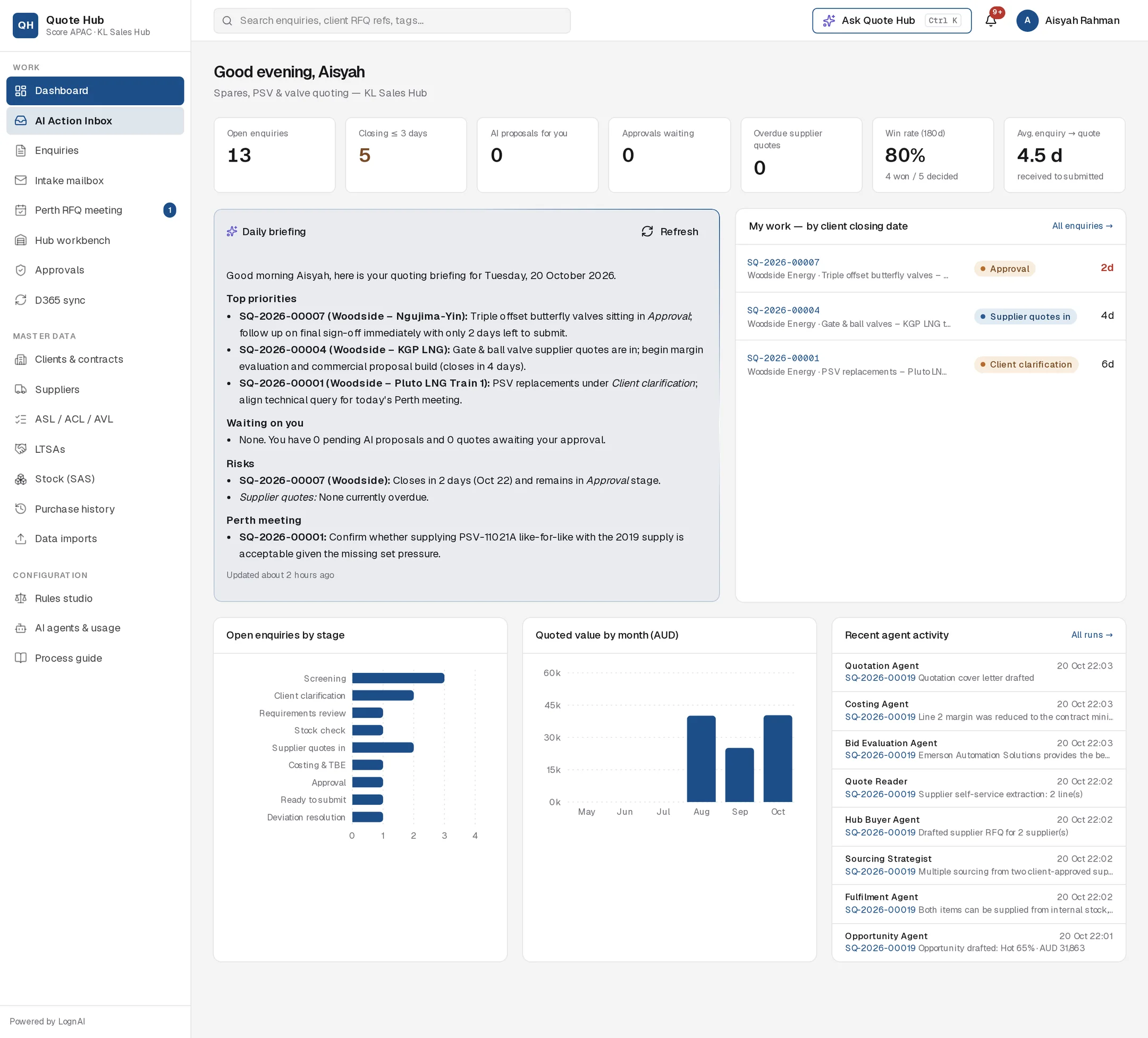The image size is (1148, 1038).
Task: Open SQ-2026-00019 in Quotation Agent row
Action: click(x=880, y=678)
